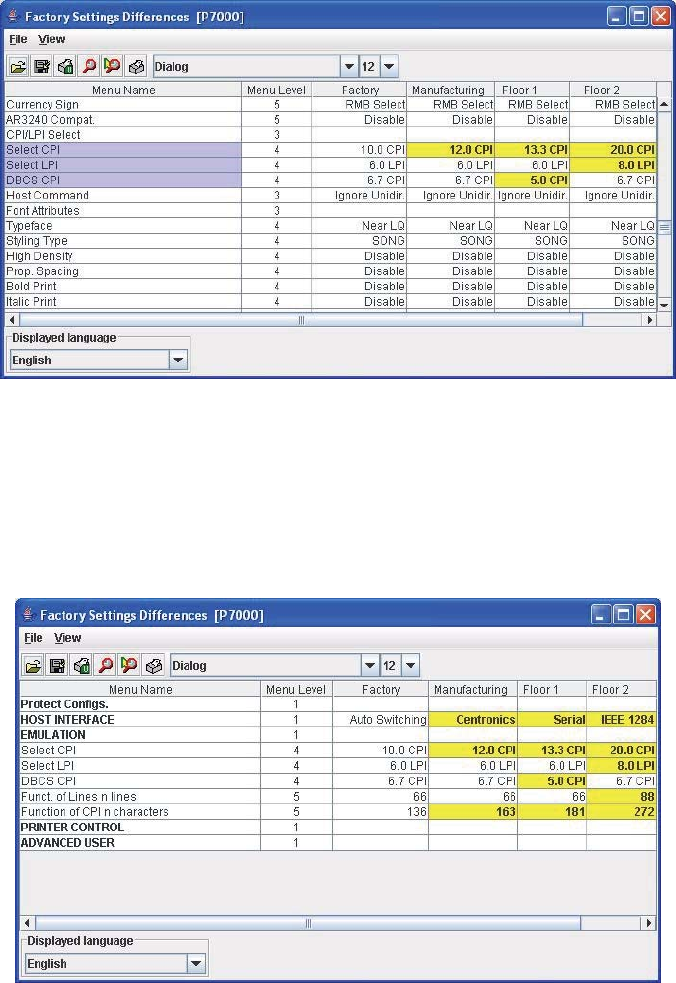Open the View menu in bottom window
Image resolution: width=676 pixels, height=983 pixels.
67,638
